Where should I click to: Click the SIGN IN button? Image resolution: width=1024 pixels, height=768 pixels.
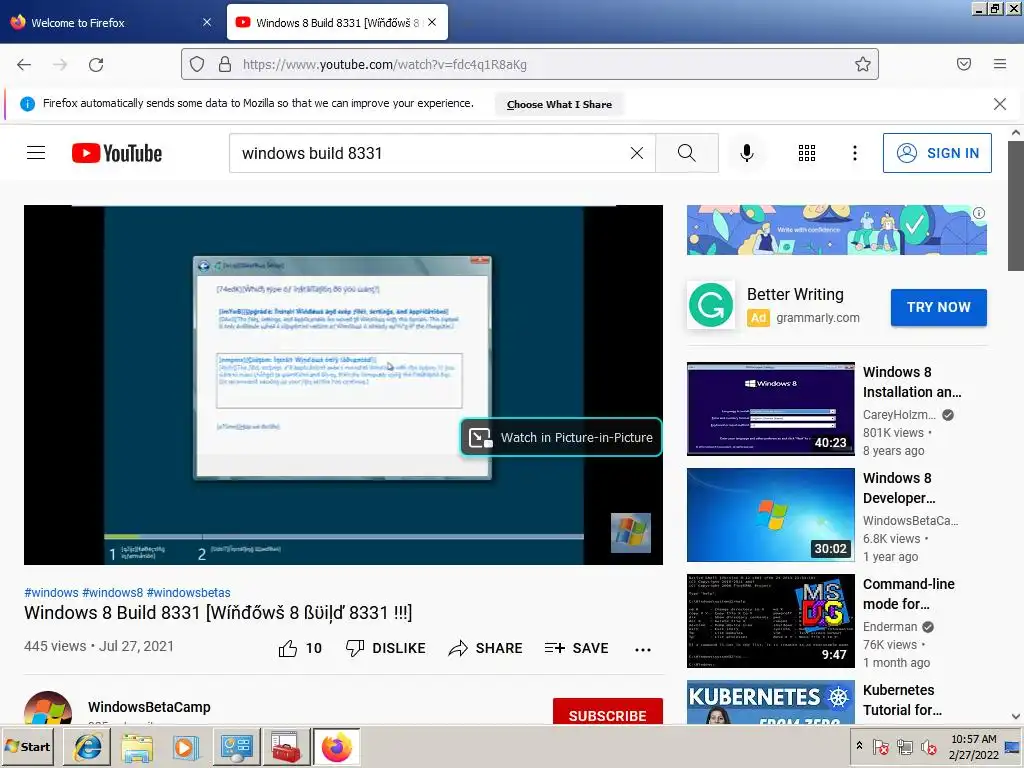936,153
